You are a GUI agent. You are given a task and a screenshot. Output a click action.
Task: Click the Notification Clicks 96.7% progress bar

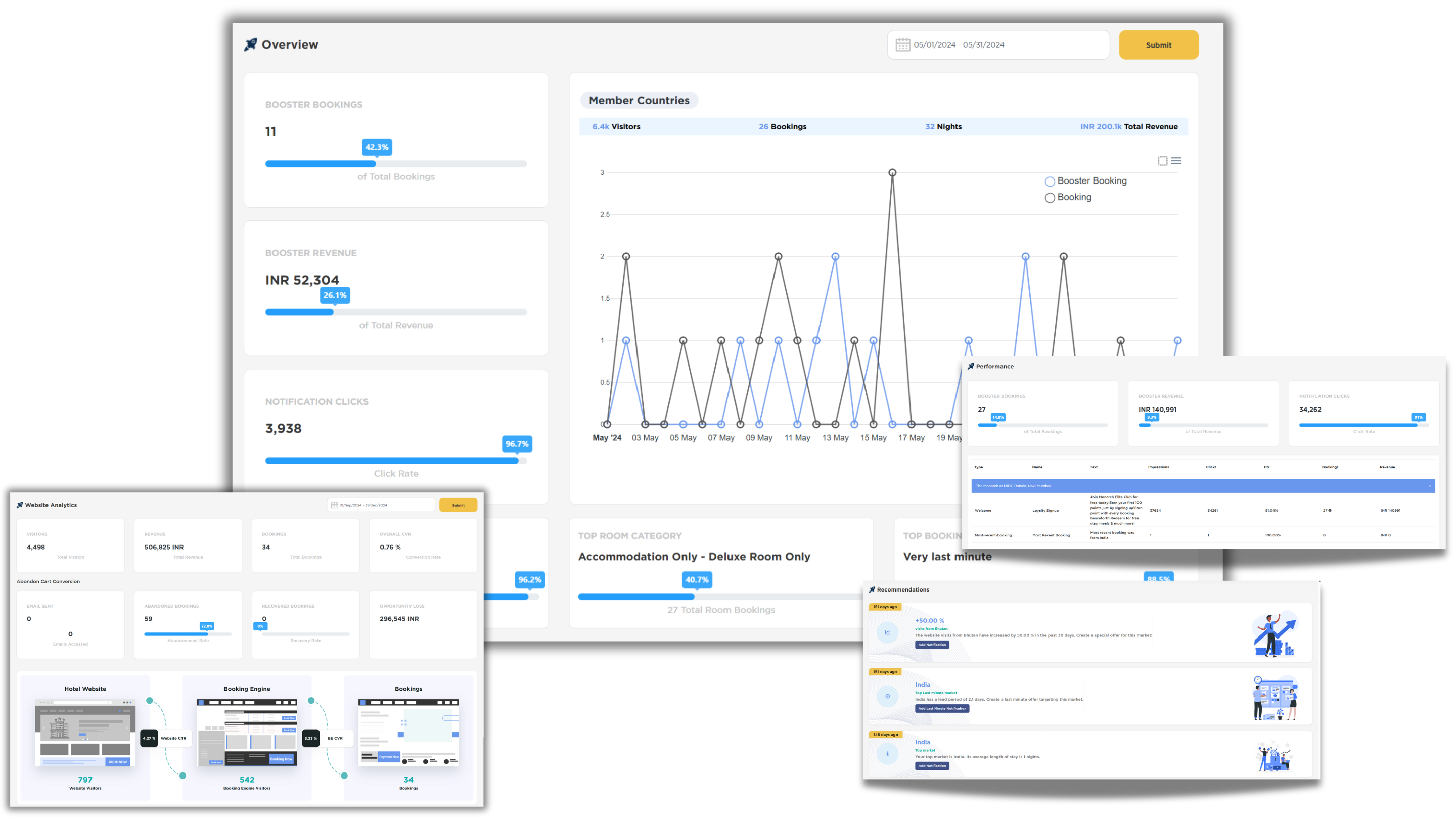click(396, 461)
